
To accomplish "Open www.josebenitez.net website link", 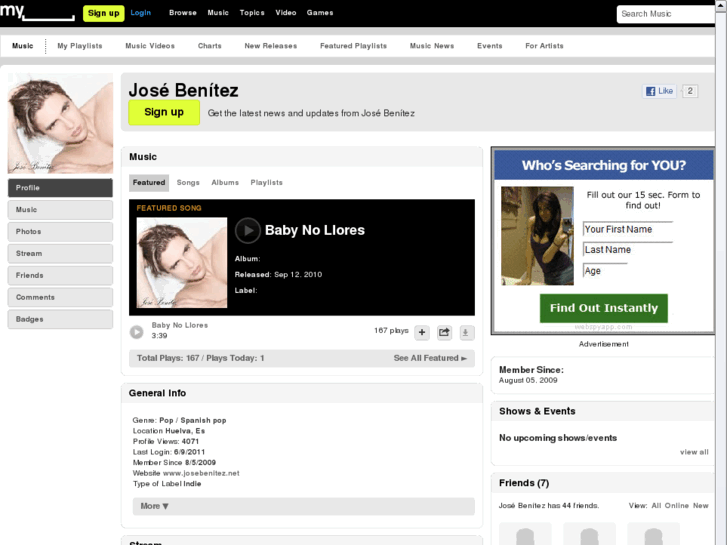I will 201,473.
